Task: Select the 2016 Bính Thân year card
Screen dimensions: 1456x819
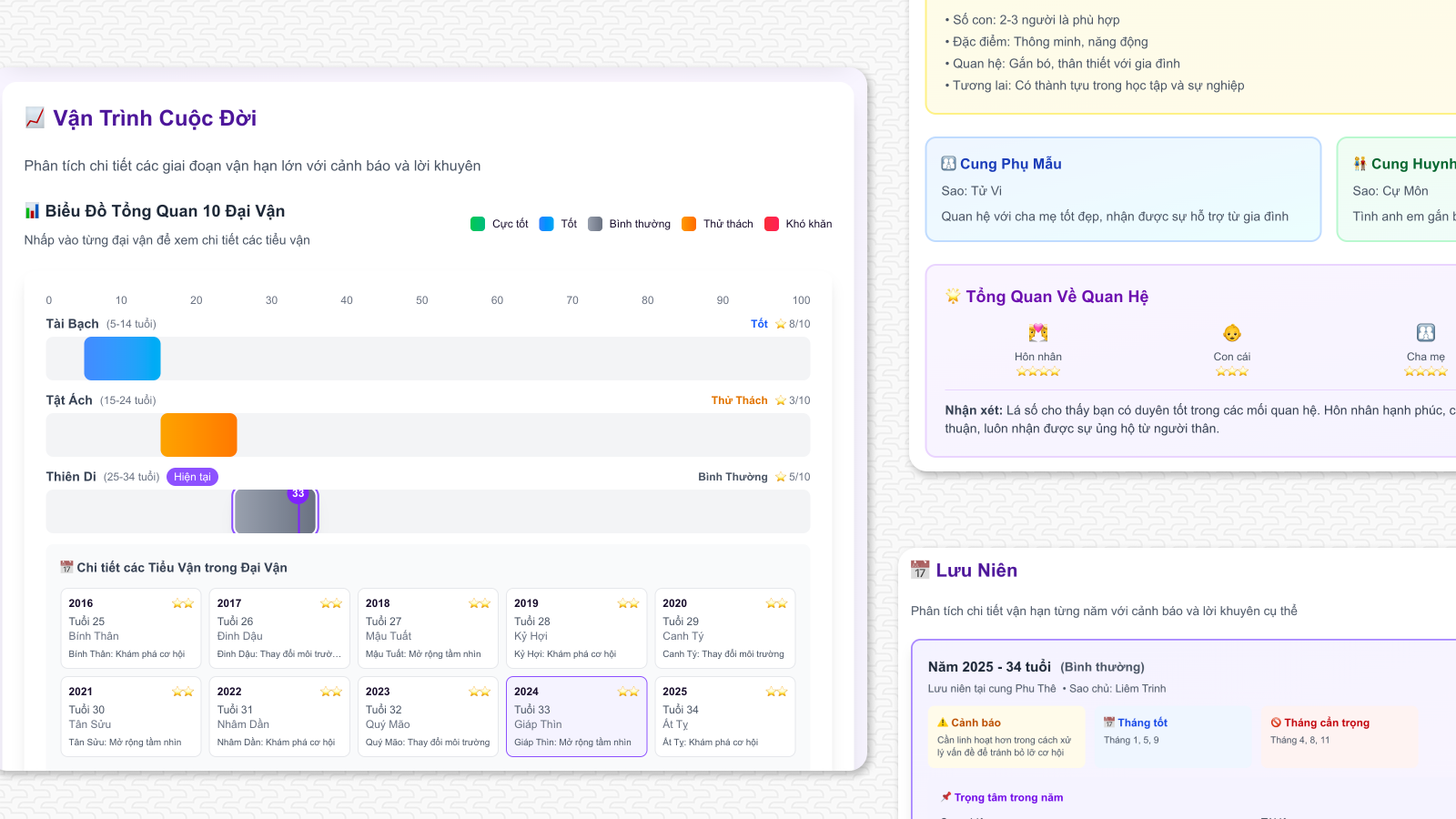Action: click(130, 628)
